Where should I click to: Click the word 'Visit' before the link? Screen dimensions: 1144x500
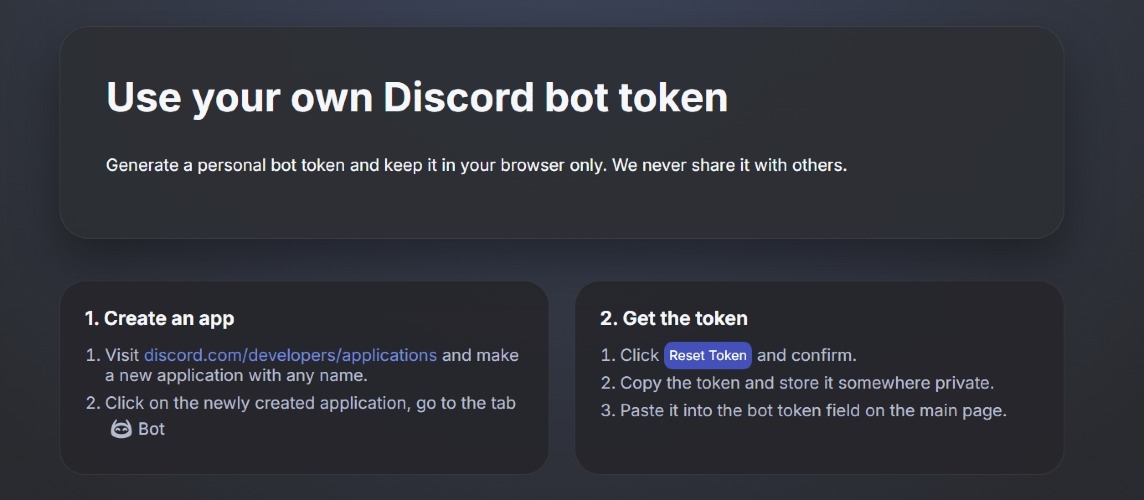click(122, 355)
